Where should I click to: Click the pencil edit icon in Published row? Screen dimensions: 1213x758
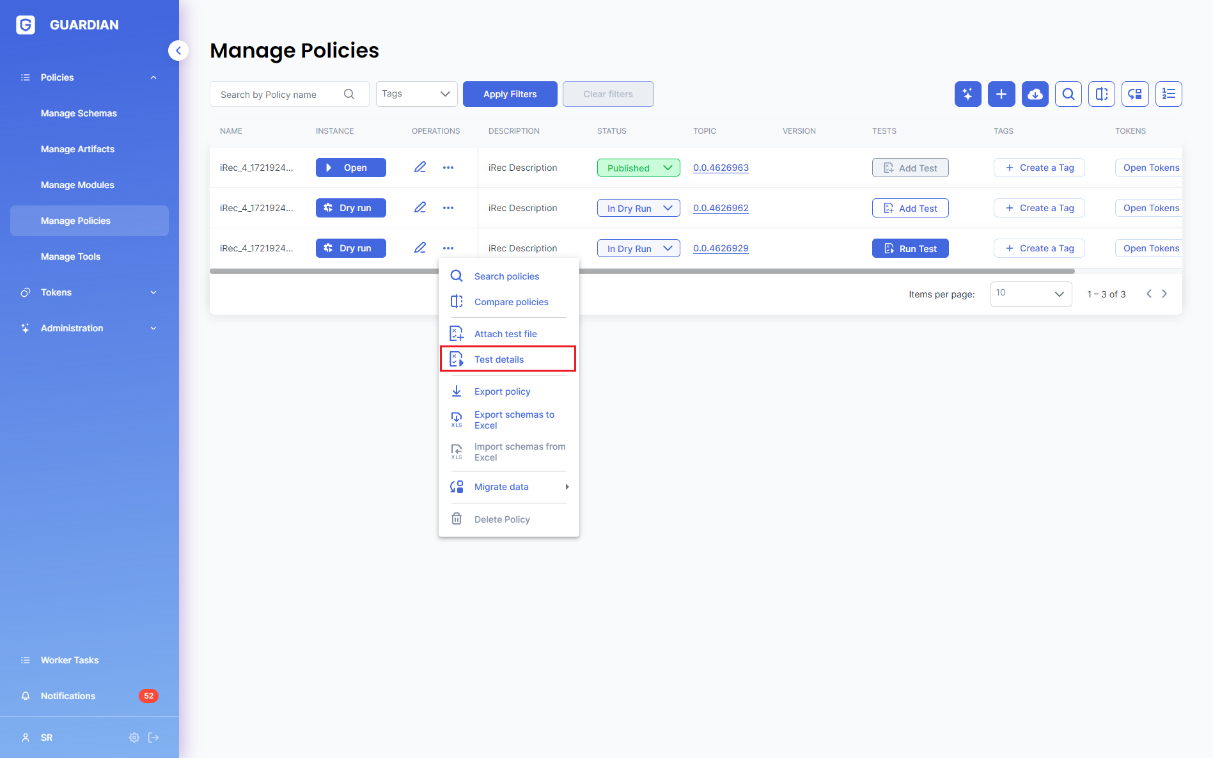click(x=420, y=168)
